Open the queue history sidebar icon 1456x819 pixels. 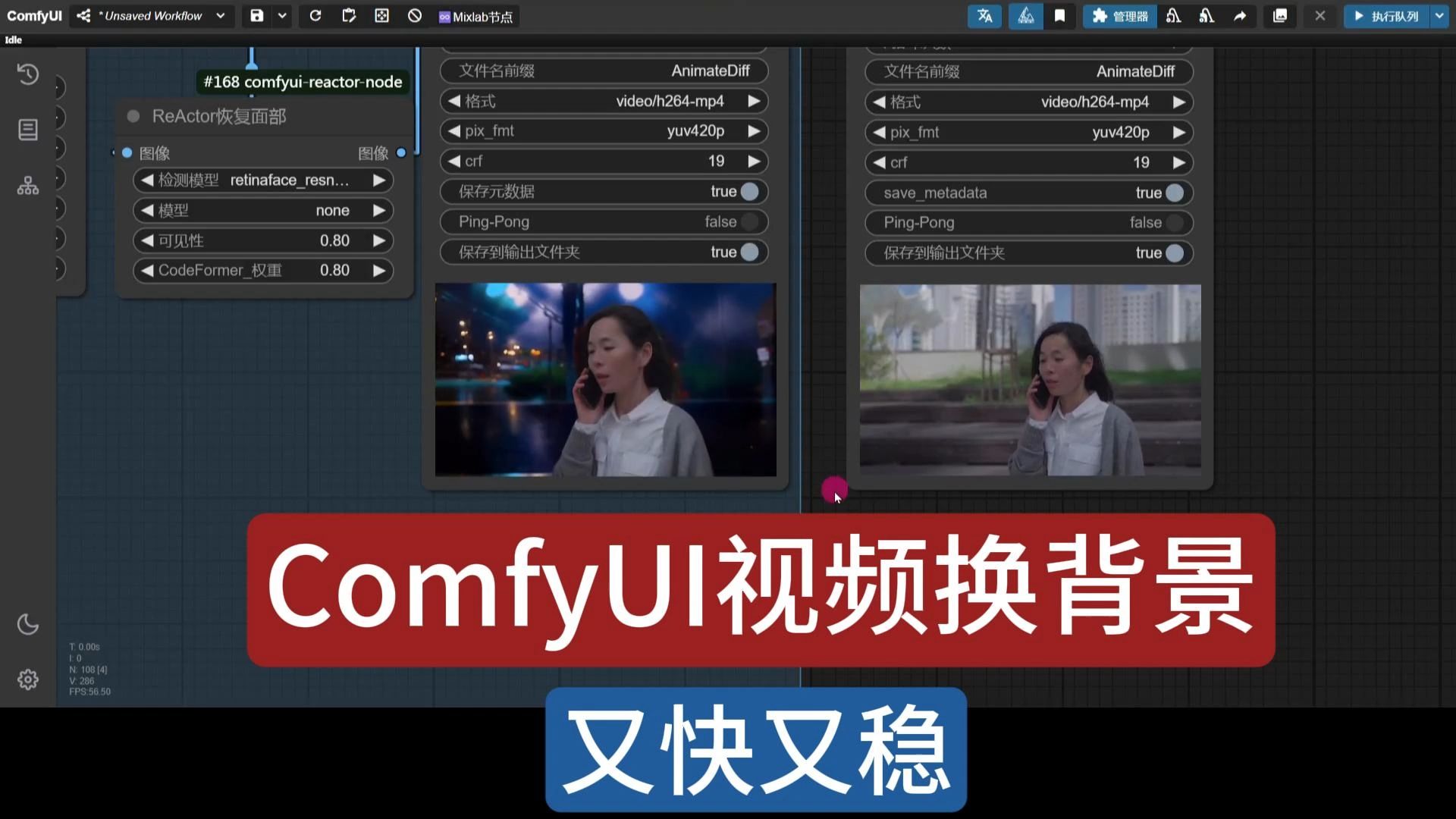pyautogui.click(x=28, y=74)
